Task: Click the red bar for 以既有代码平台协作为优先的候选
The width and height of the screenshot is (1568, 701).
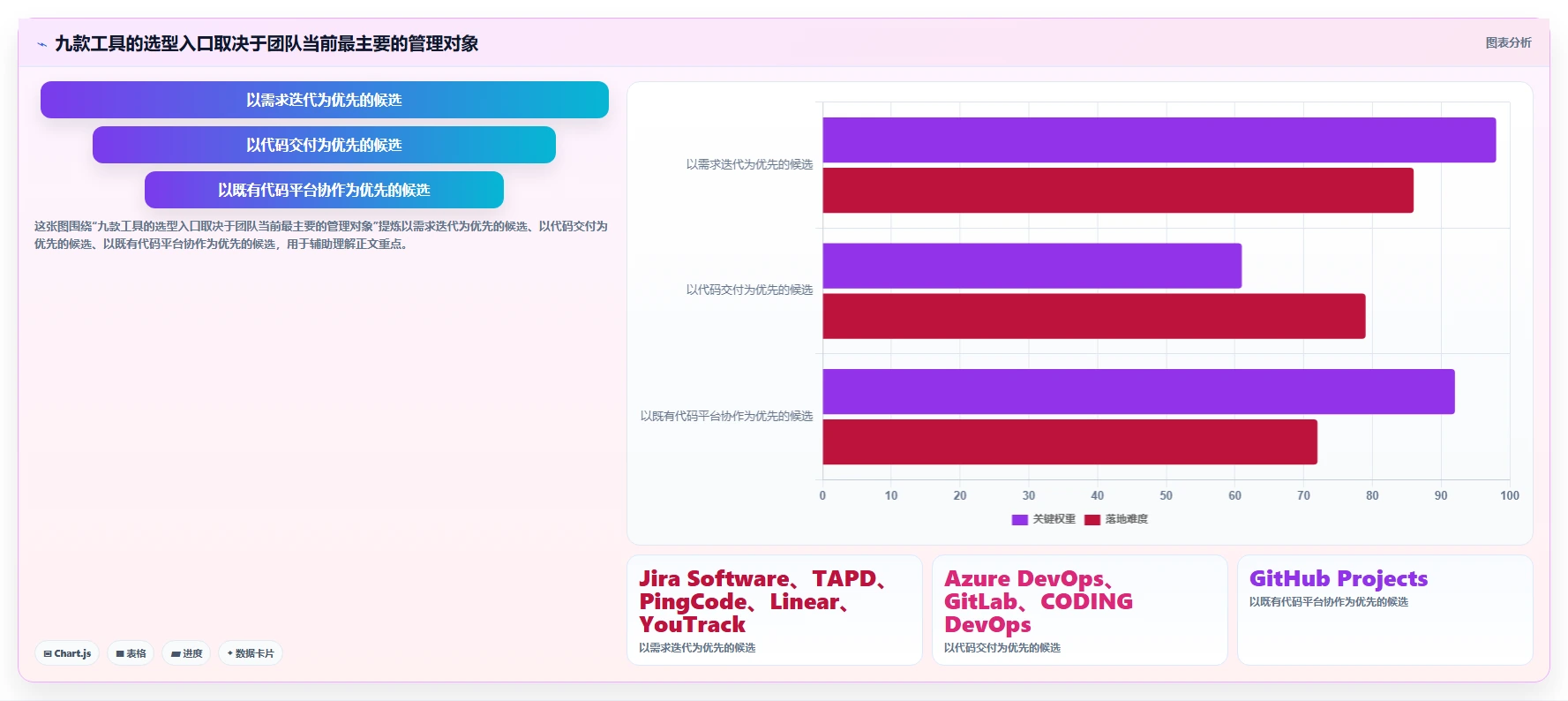Action: (x=1070, y=441)
